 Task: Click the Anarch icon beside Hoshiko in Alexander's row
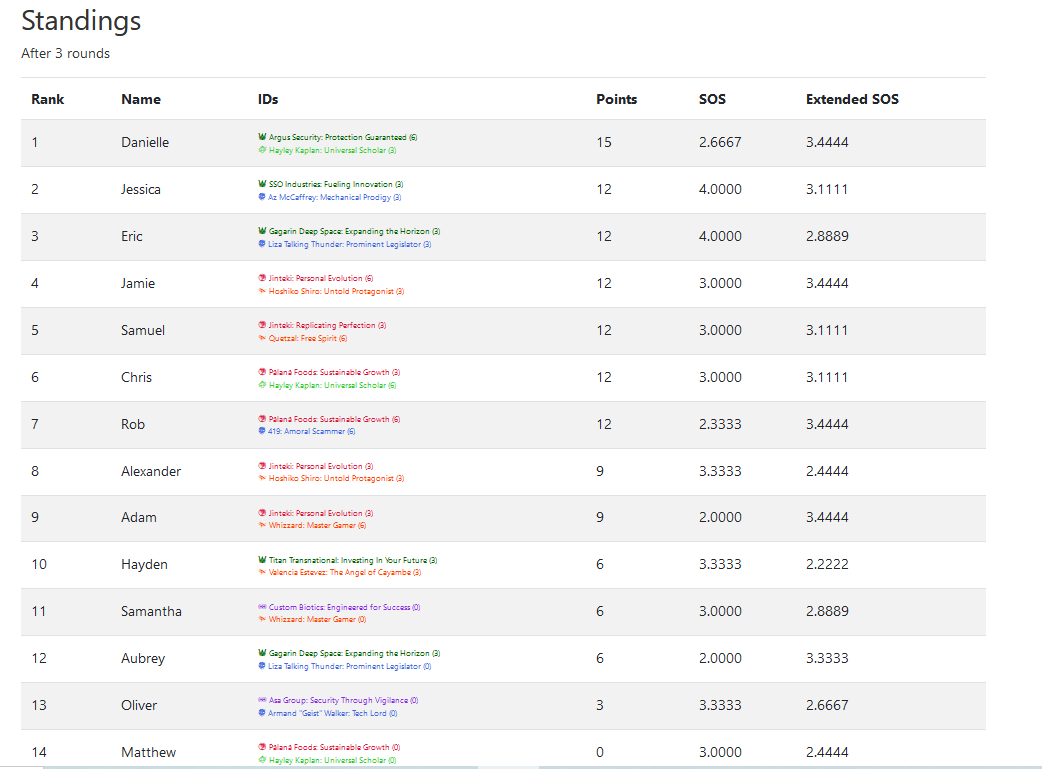click(x=262, y=478)
